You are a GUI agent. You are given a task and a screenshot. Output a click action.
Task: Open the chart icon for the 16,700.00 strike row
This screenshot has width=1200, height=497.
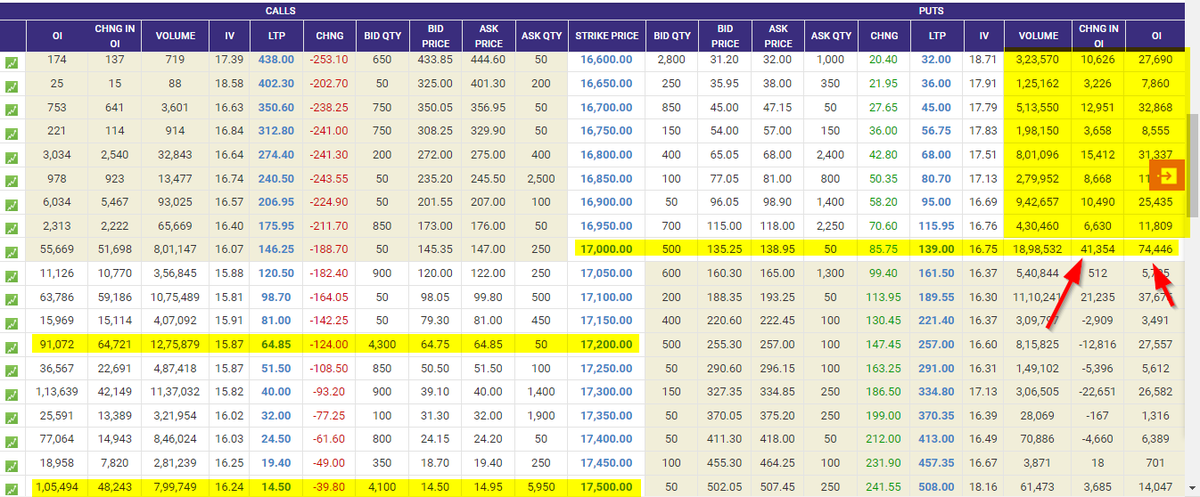coord(12,109)
